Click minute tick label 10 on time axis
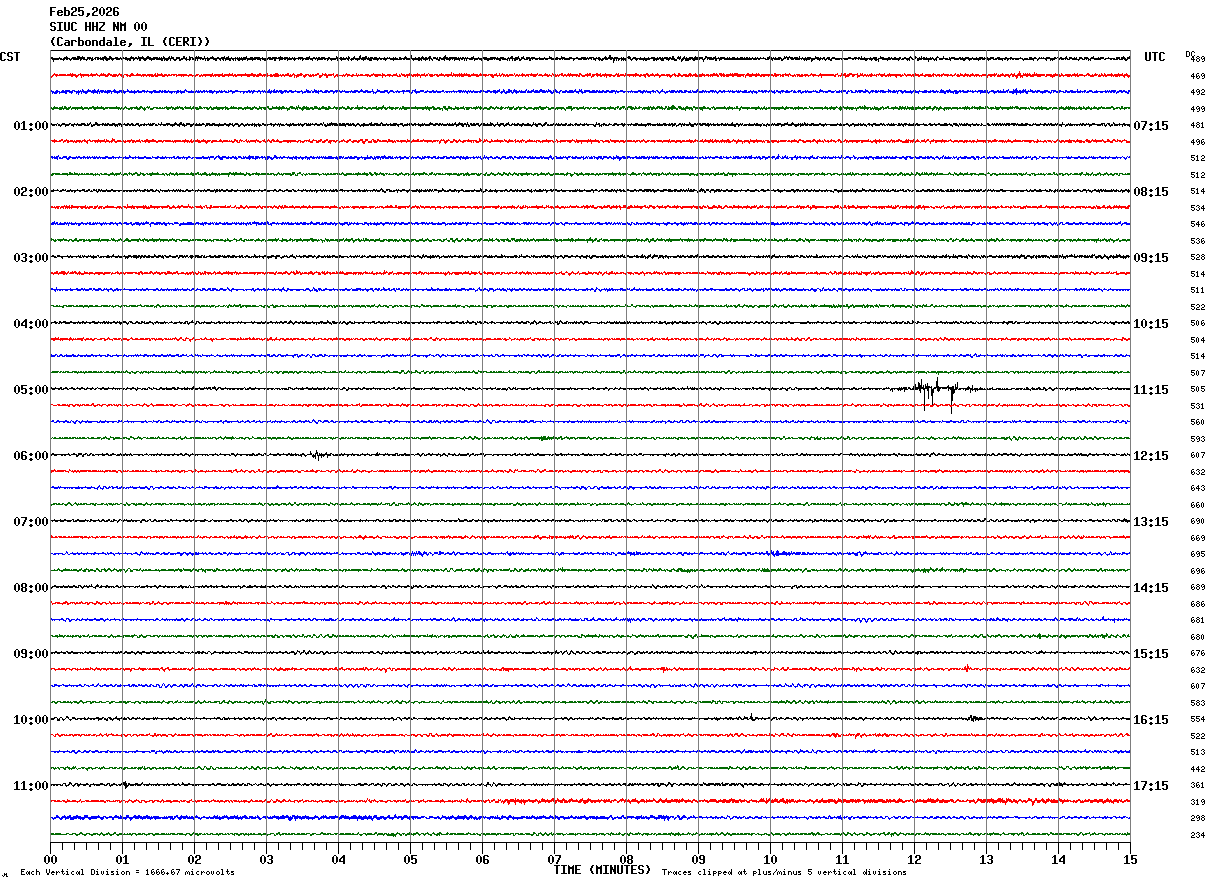The height and width of the screenshot is (886, 1210). [770, 859]
